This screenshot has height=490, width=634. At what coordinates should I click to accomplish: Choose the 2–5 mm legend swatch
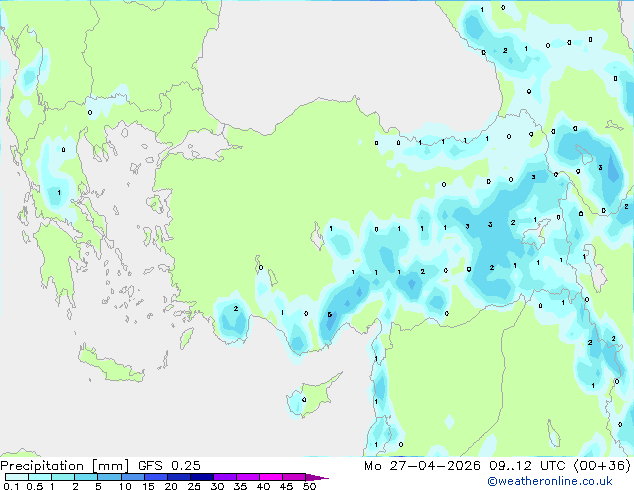pos(86,477)
